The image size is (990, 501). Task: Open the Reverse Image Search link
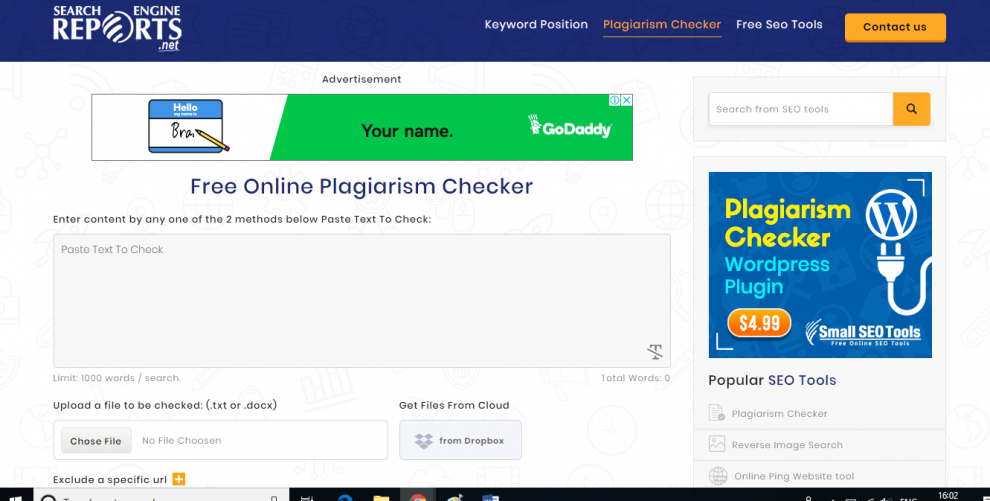coord(786,445)
